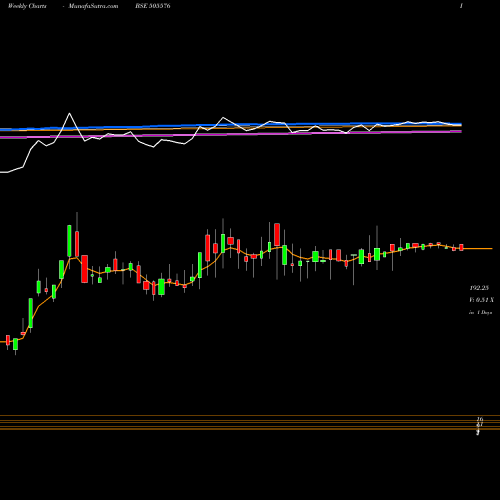
Task: Click the 'V: 0.51 X' volume text
Action: point(481,300)
